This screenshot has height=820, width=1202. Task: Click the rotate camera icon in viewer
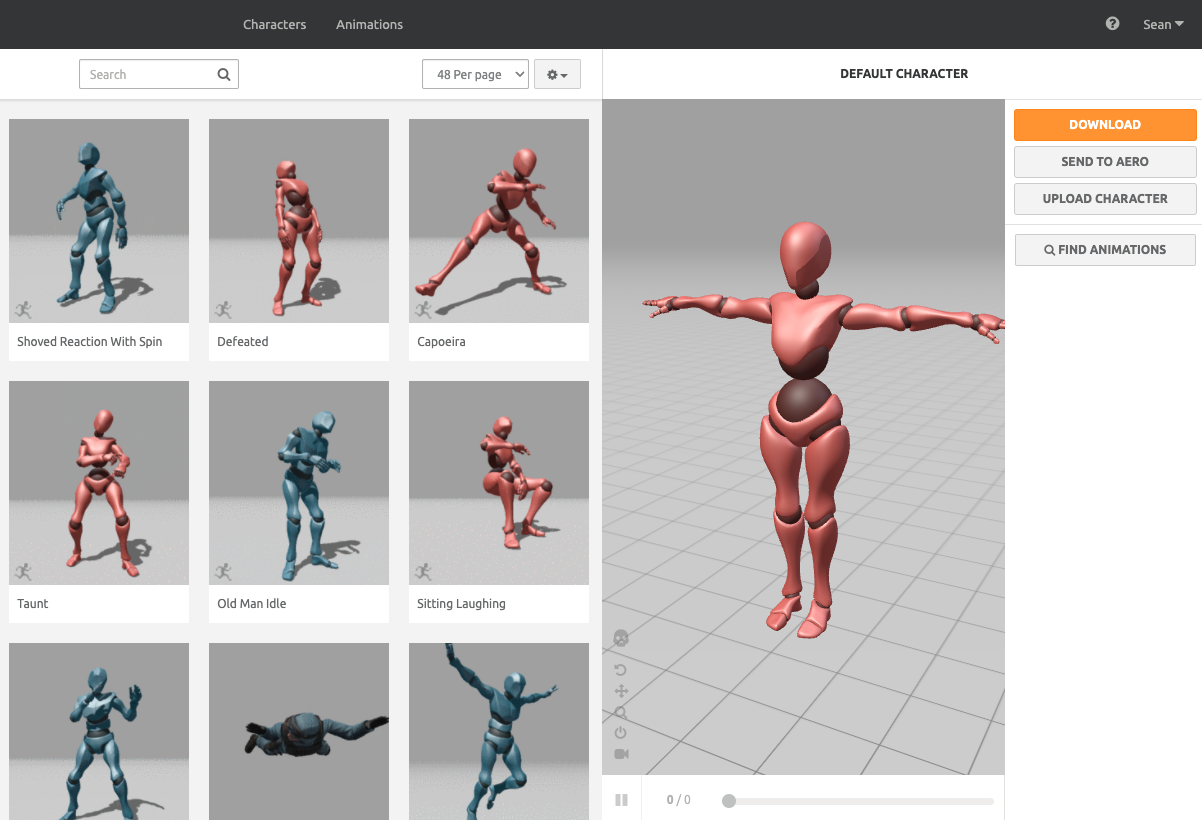pyautogui.click(x=621, y=670)
